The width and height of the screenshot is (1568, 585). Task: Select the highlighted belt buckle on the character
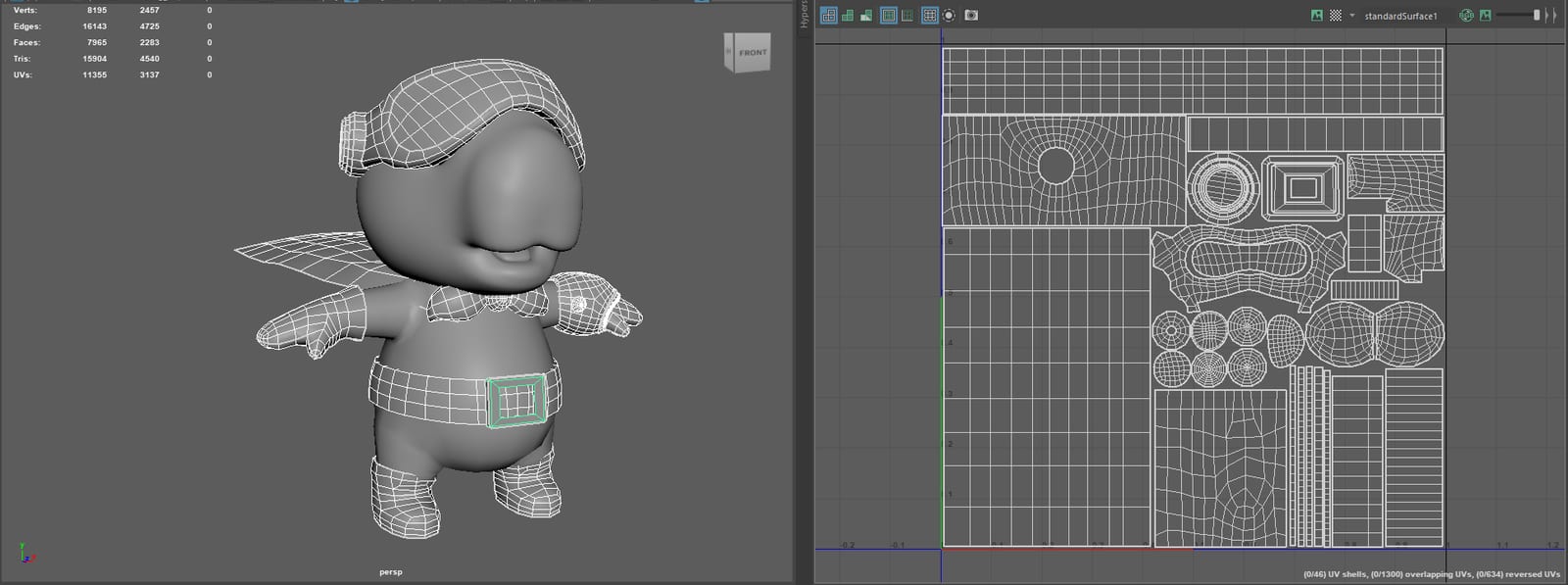coord(516,400)
